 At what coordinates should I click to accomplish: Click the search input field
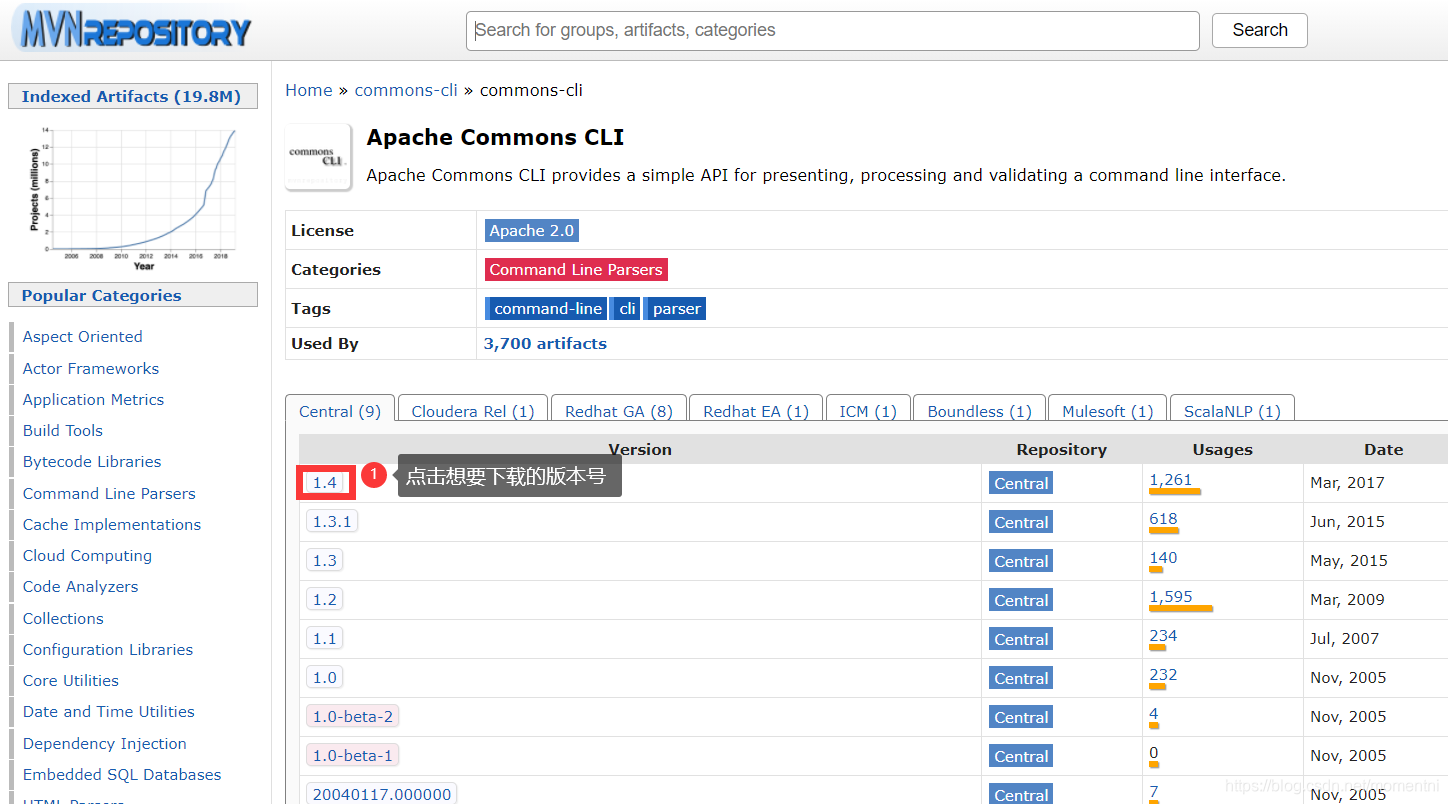point(832,30)
